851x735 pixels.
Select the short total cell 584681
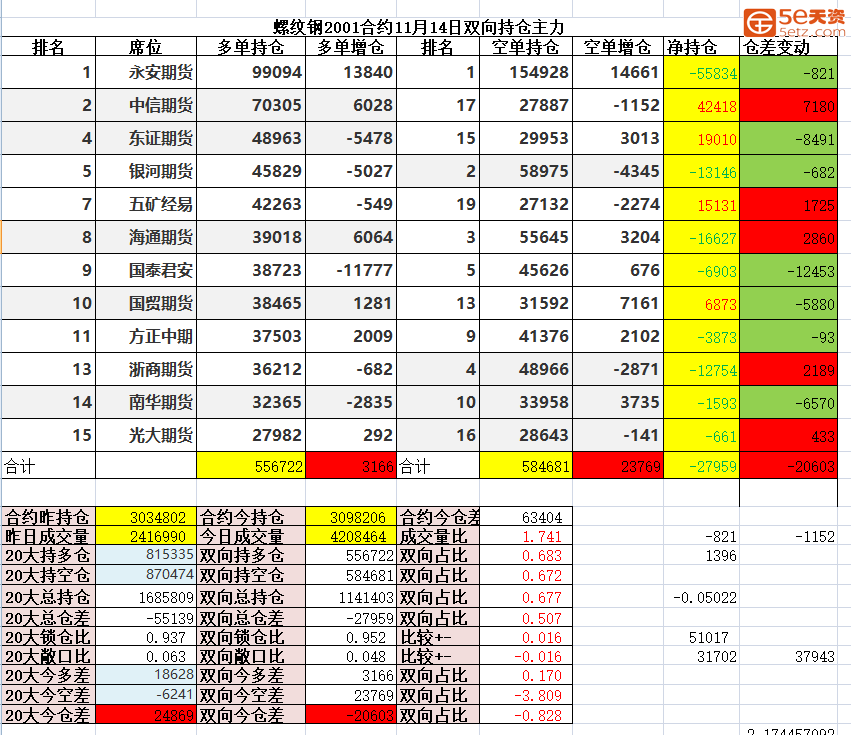pyautogui.click(x=526, y=466)
